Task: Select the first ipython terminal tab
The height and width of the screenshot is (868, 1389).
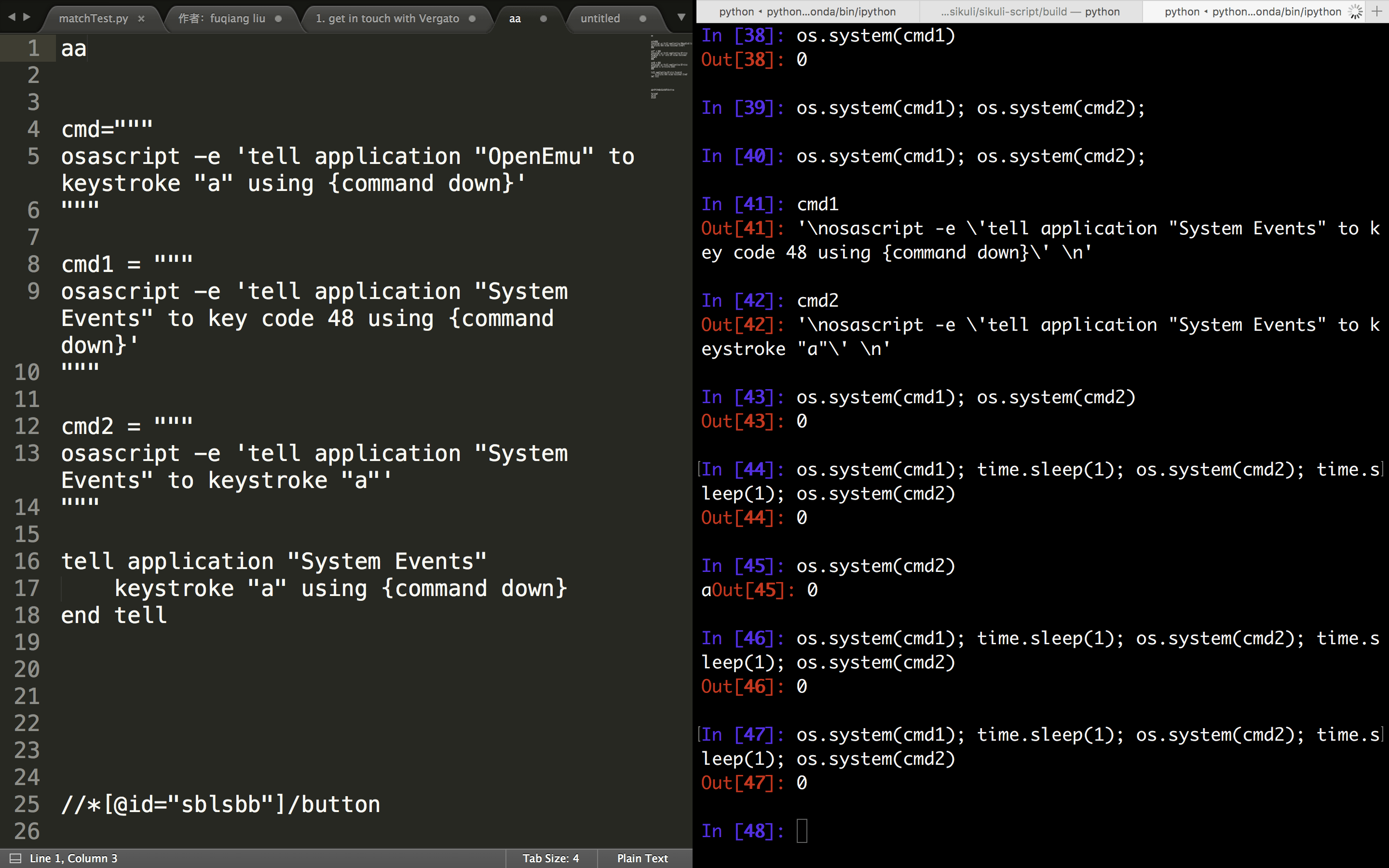Action: [807, 12]
